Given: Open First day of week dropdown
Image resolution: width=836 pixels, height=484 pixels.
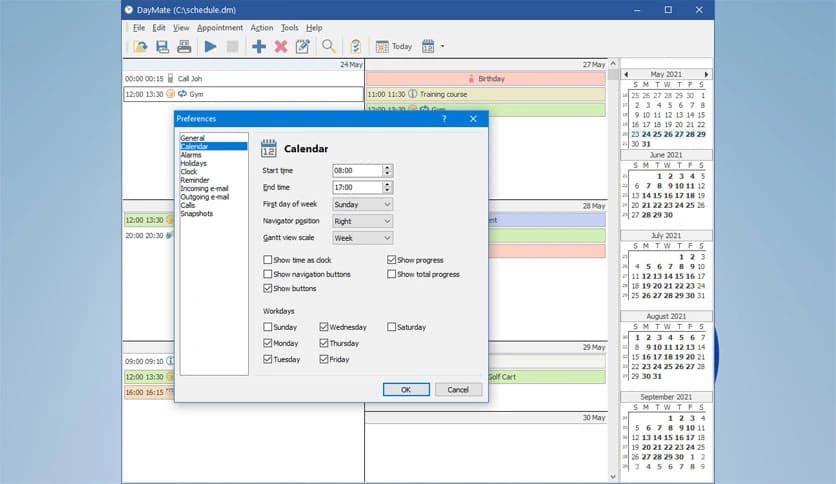Looking at the screenshot, I should click(x=363, y=204).
